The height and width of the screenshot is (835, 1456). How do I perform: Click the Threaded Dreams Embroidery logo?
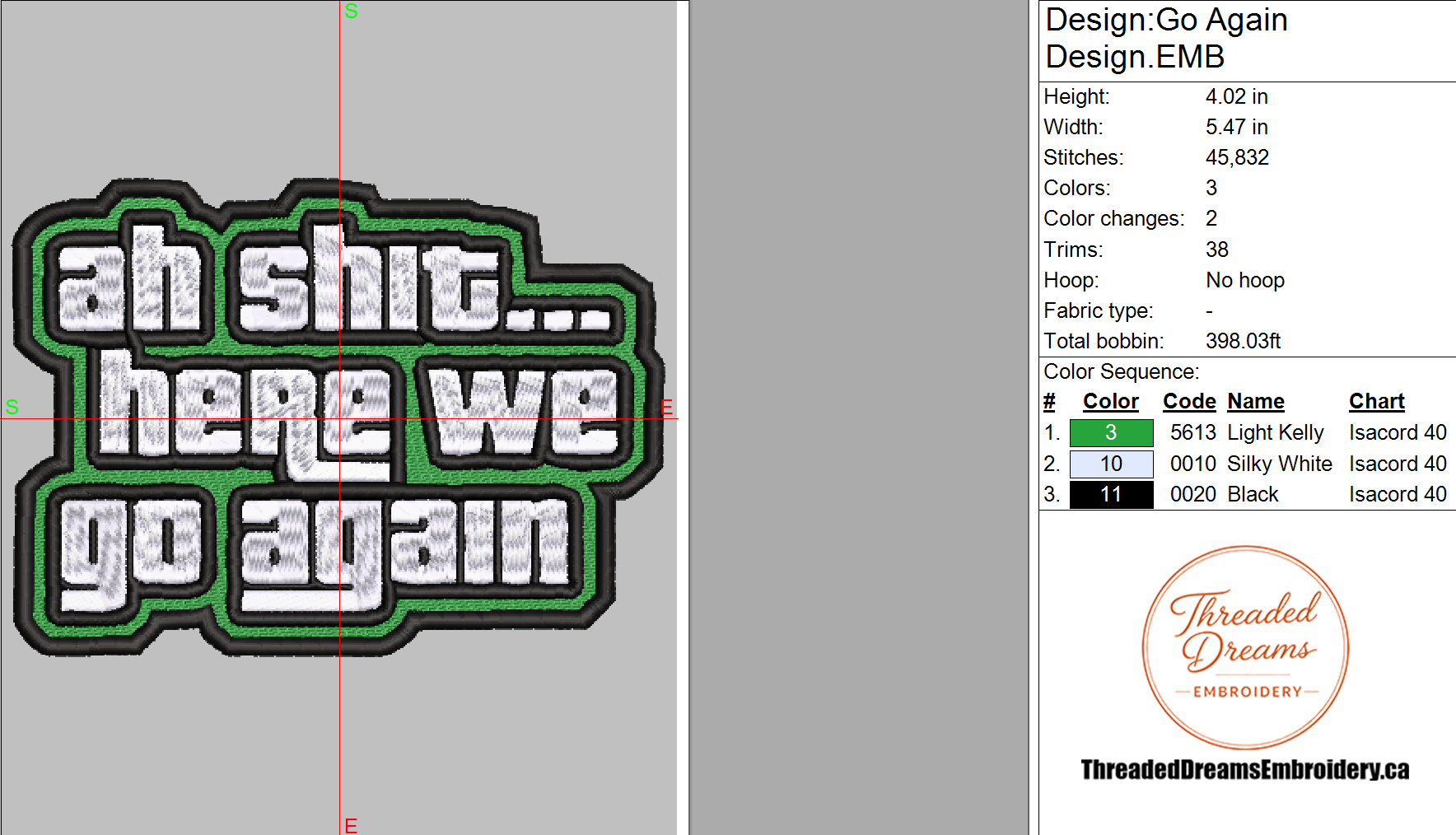tap(1245, 647)
